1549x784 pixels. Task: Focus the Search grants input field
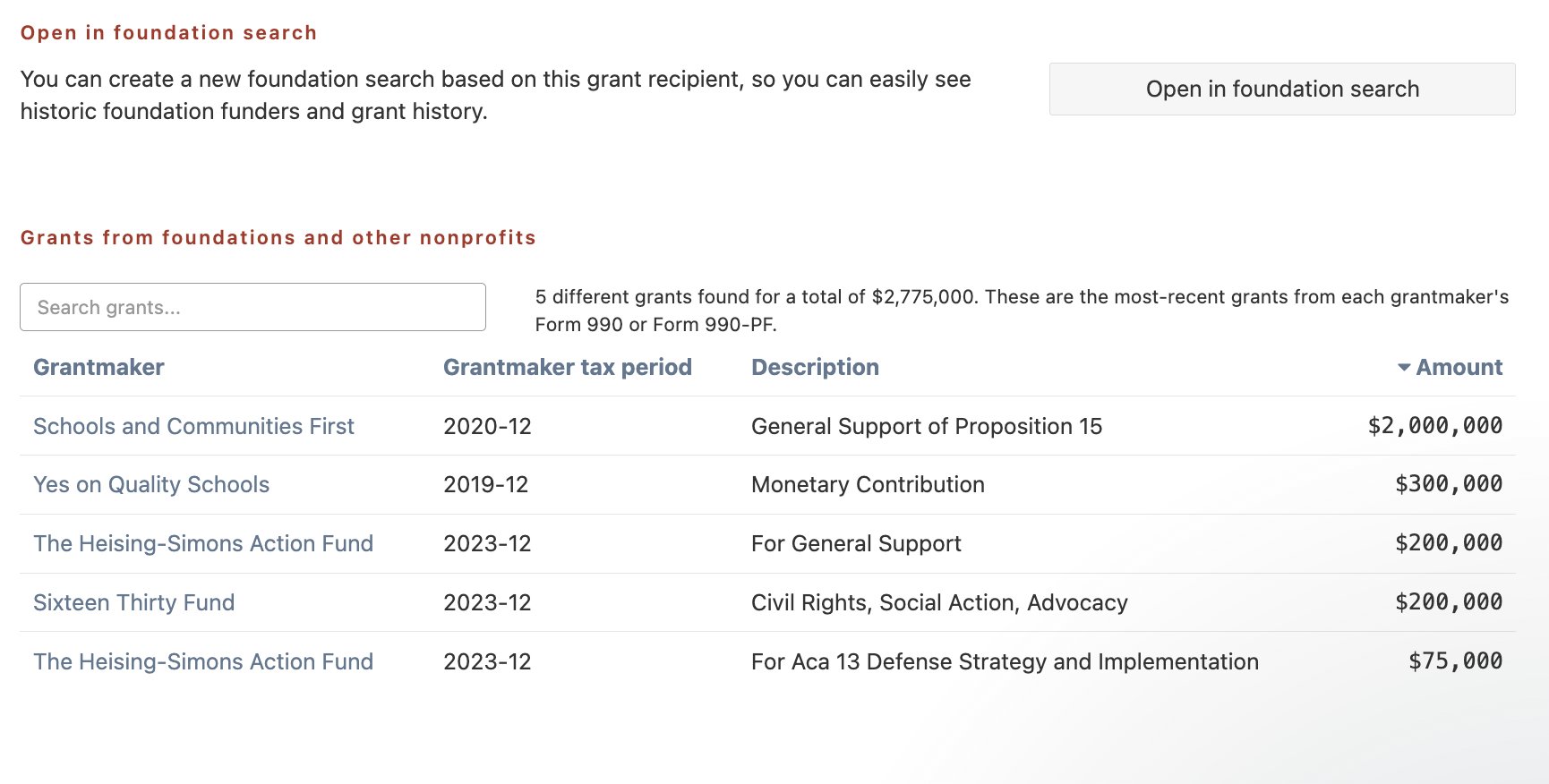coord(252,307)
